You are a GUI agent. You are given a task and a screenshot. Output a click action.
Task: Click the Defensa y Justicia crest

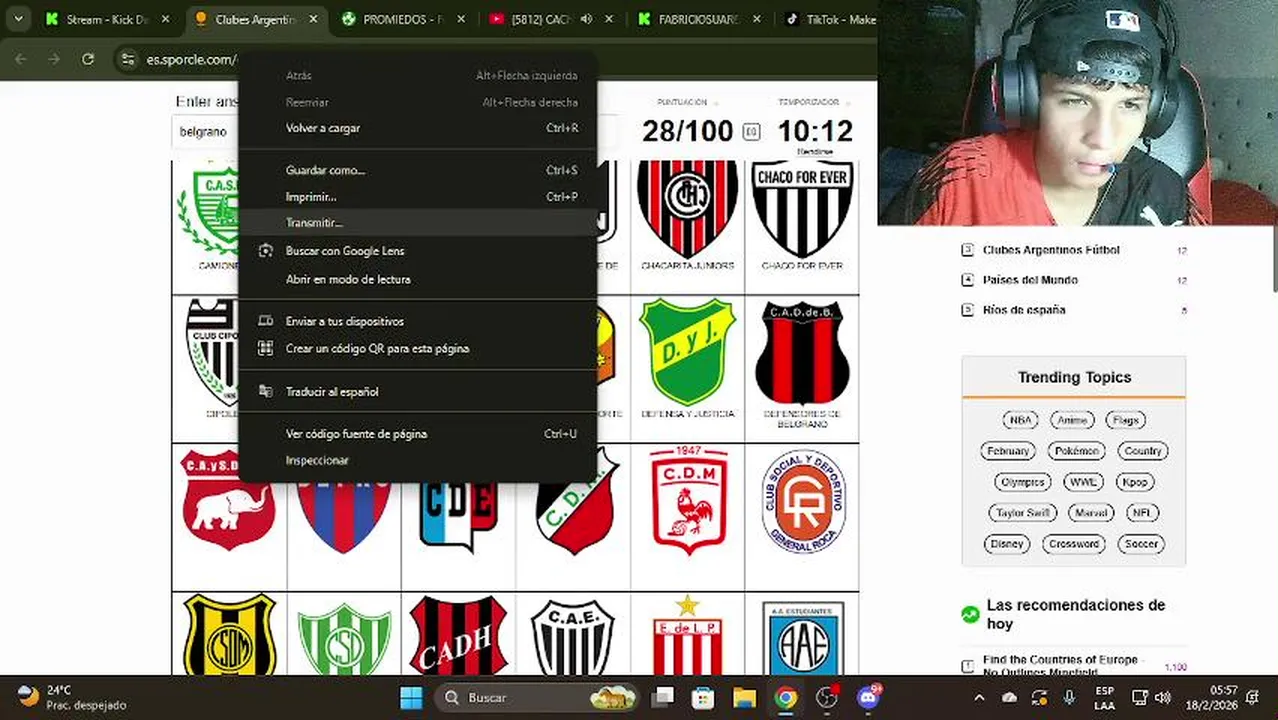[x=687, y=352]
